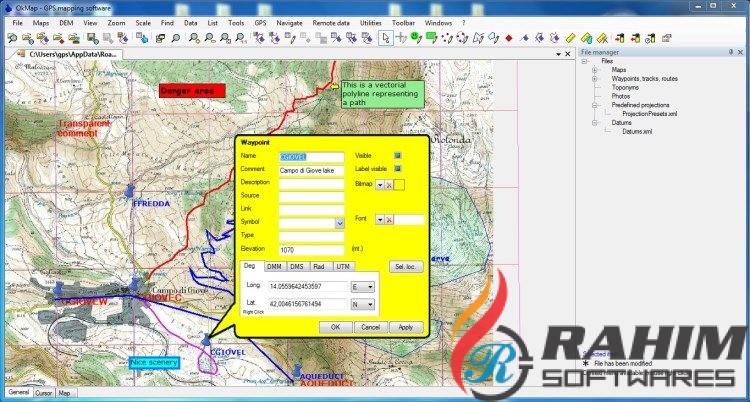The height and width of the screenshot is (402, 750).
Task: Click the first toolbar magnifier-over-map icon
Action: pyautogui.click(x=12, y=38)
